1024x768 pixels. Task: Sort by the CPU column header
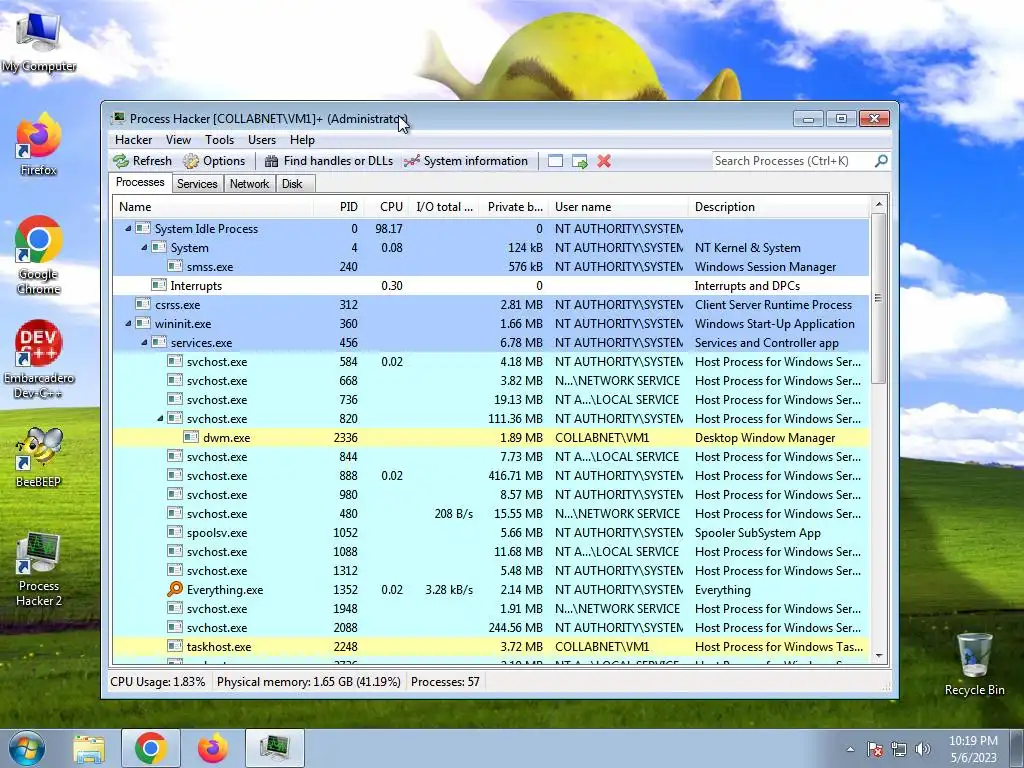pos(386,207)
